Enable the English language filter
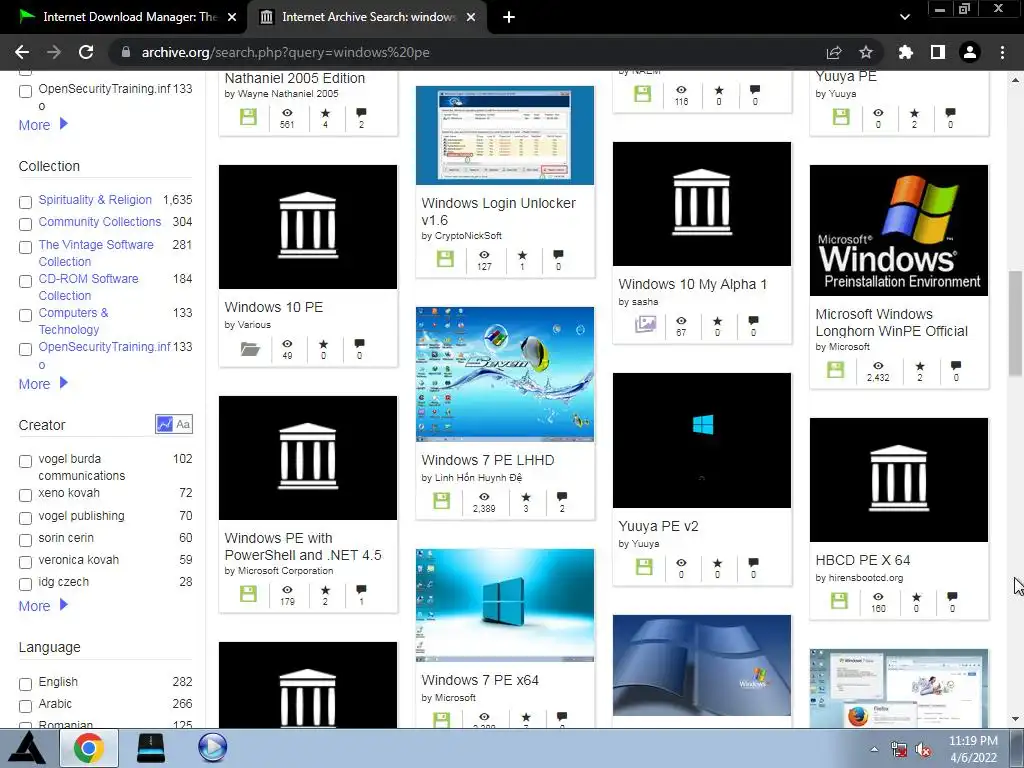The height and width of the screenshot is (768, 1024). click(x=25, y=684)
